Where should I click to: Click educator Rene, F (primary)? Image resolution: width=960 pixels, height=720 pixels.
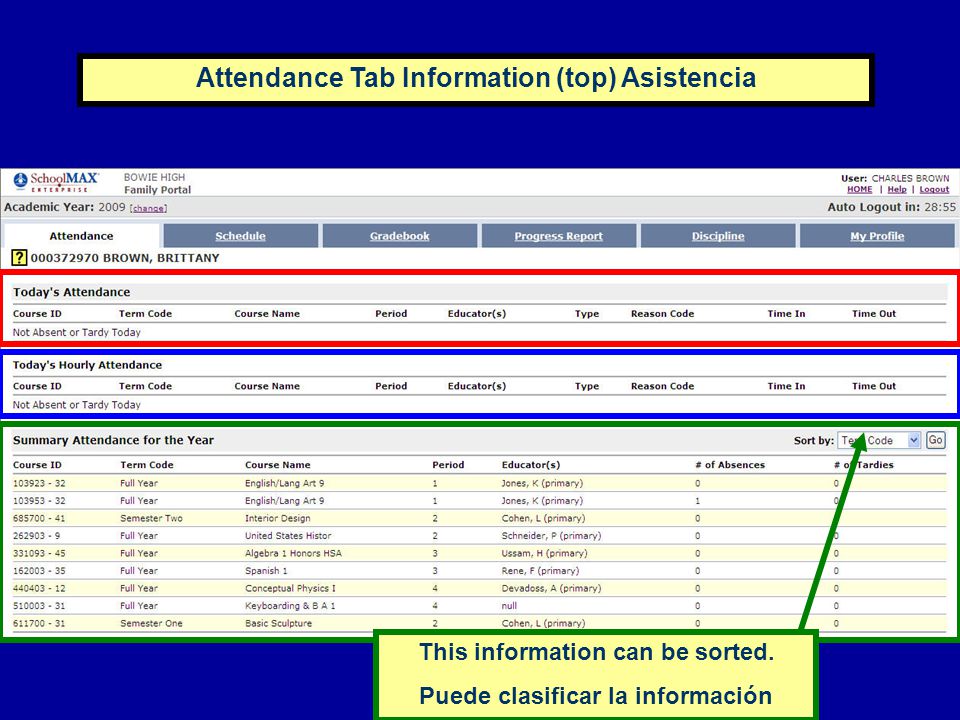[x=540, y=571]
